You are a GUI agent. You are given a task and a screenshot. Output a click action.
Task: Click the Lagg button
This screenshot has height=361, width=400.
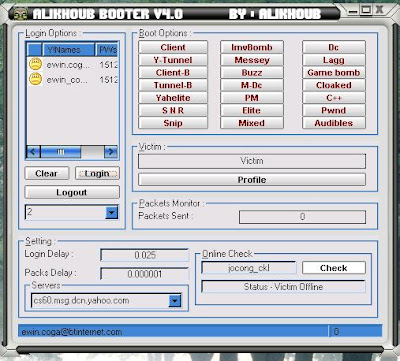tap(334, 60)
